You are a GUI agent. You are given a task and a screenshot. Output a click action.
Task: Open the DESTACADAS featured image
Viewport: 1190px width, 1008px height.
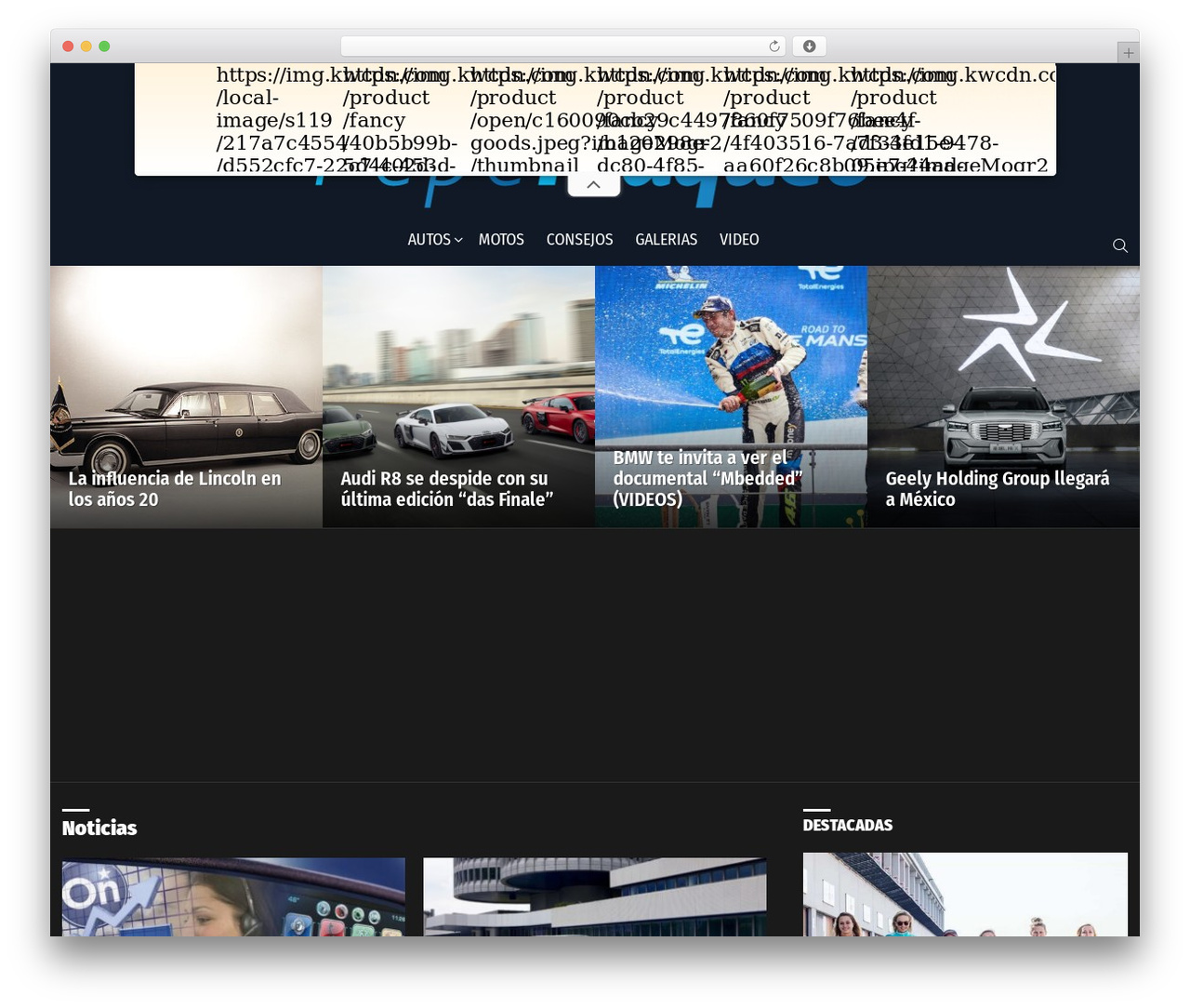click(965, 895)
